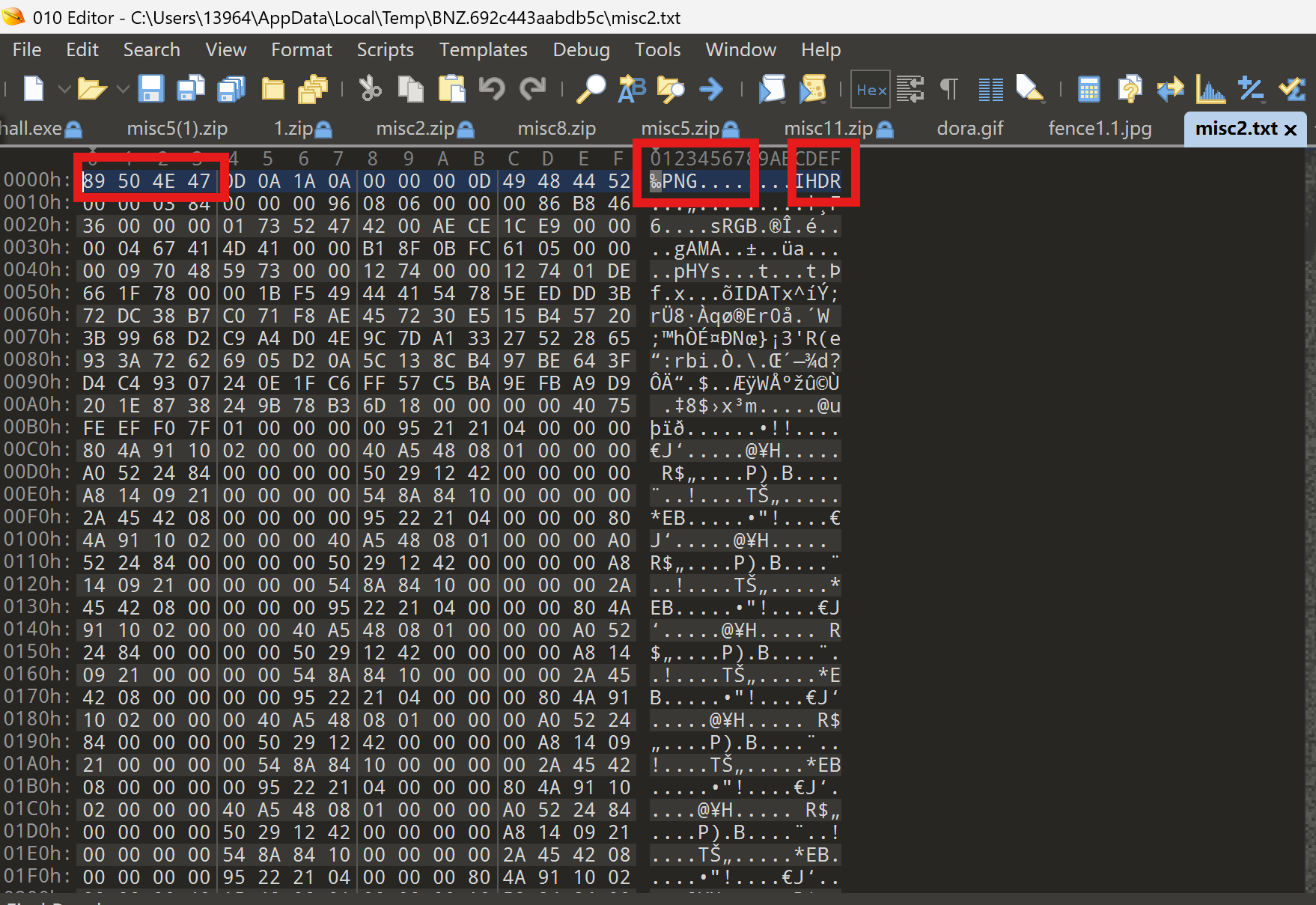Screen dimensions: 1316x905
Task: Open Find with the magnifier icon
Action: [x=591, y=89]
